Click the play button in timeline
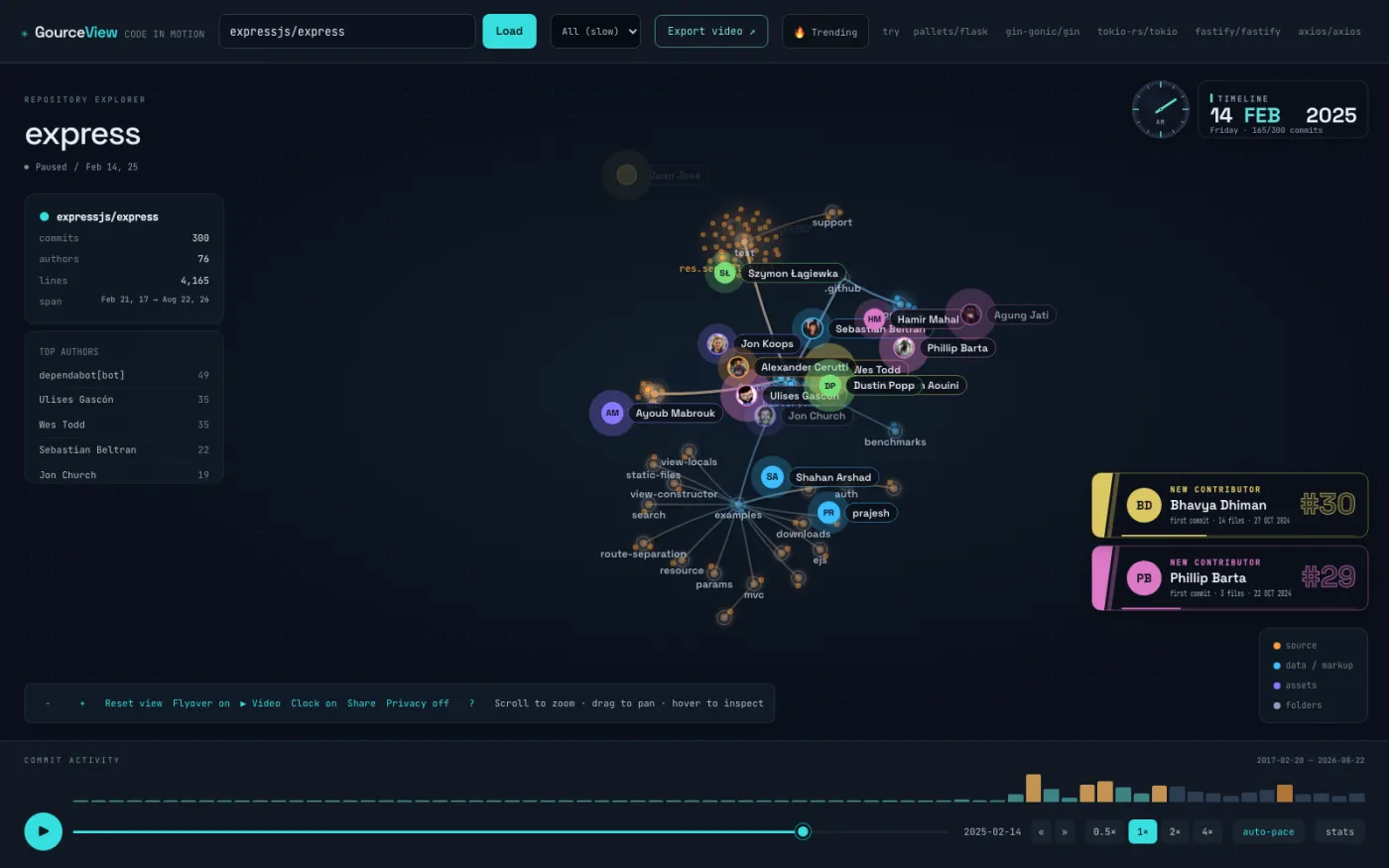1389x868 pixels. (43, 831)
